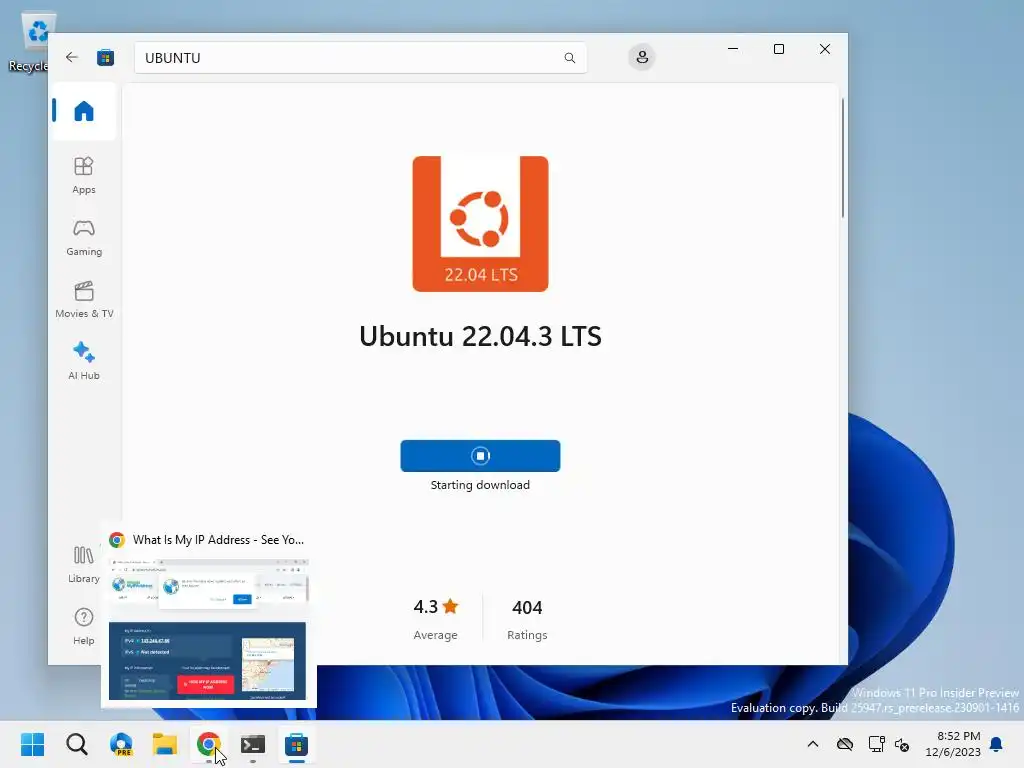Click the Store page vertical scrollbar

pyautogui.click(x=842, y=158)
